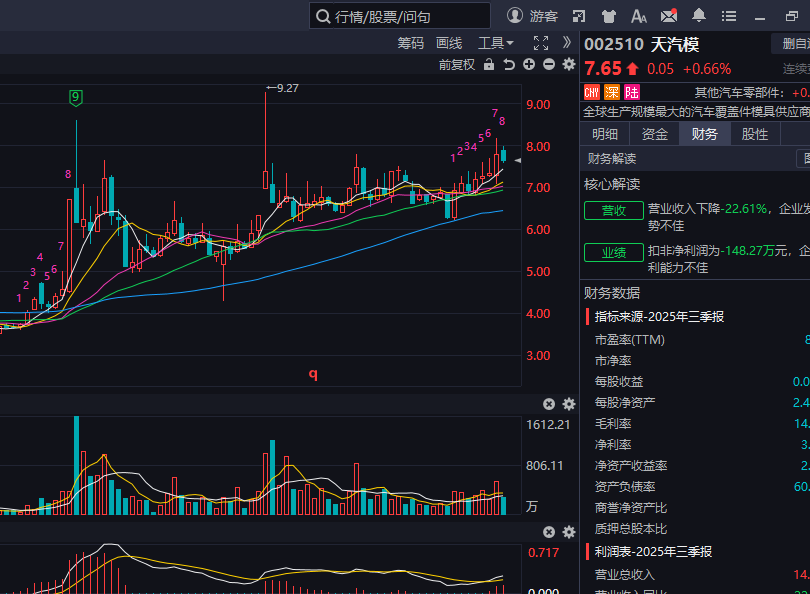Click the CNY currency badge
Viewport: 810px width, 594px height.
pyautogui.click(x=592, y=92)
